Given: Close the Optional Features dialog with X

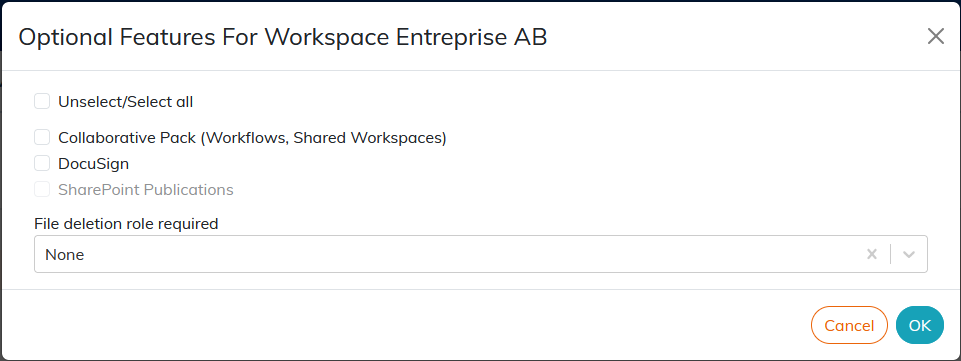Looking at the screenshot, I should pos(935,37).
